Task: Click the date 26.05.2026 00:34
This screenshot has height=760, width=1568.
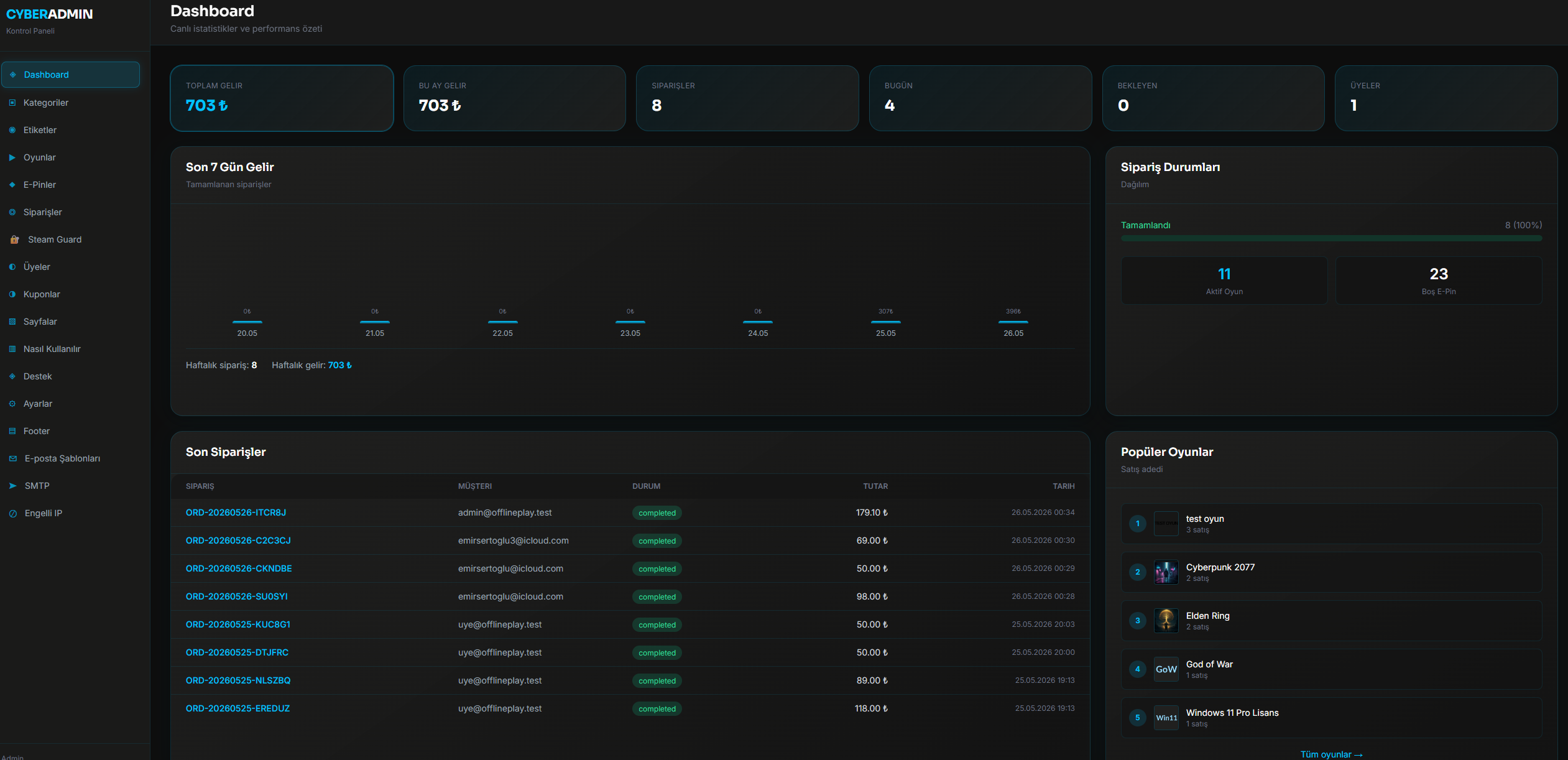Action: 1043,512
